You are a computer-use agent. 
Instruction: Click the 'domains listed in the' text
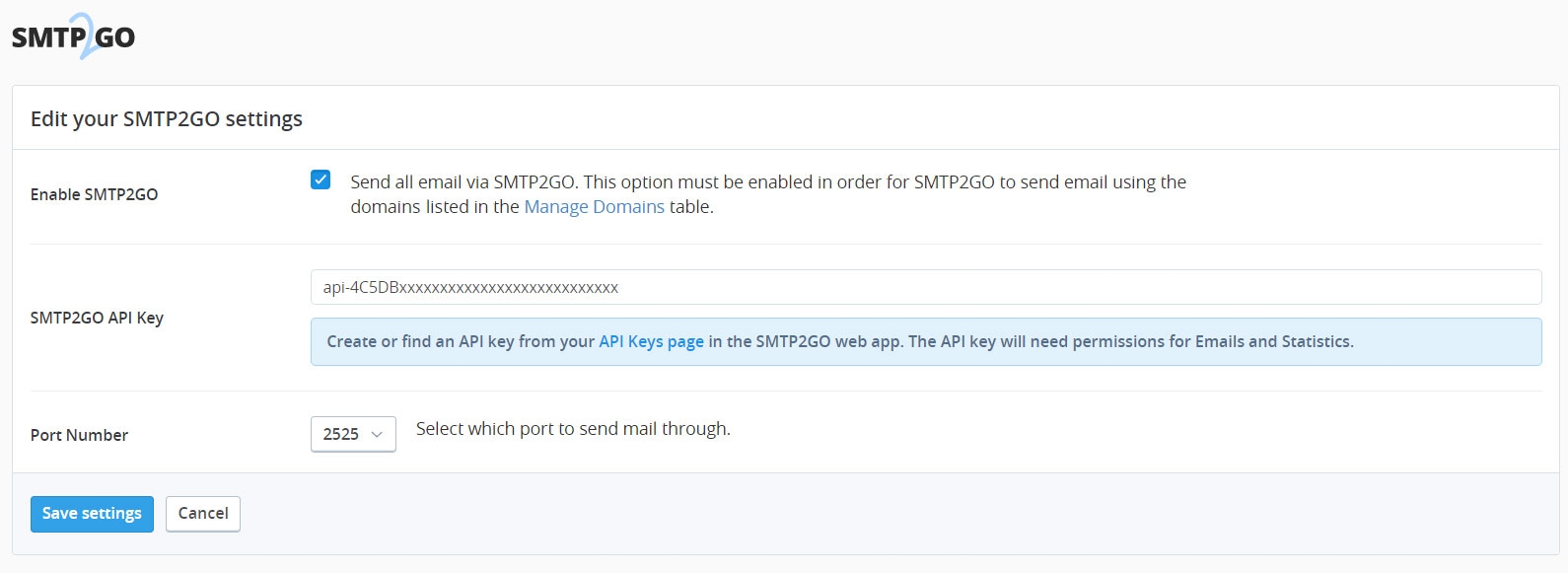tap(435, 206)
